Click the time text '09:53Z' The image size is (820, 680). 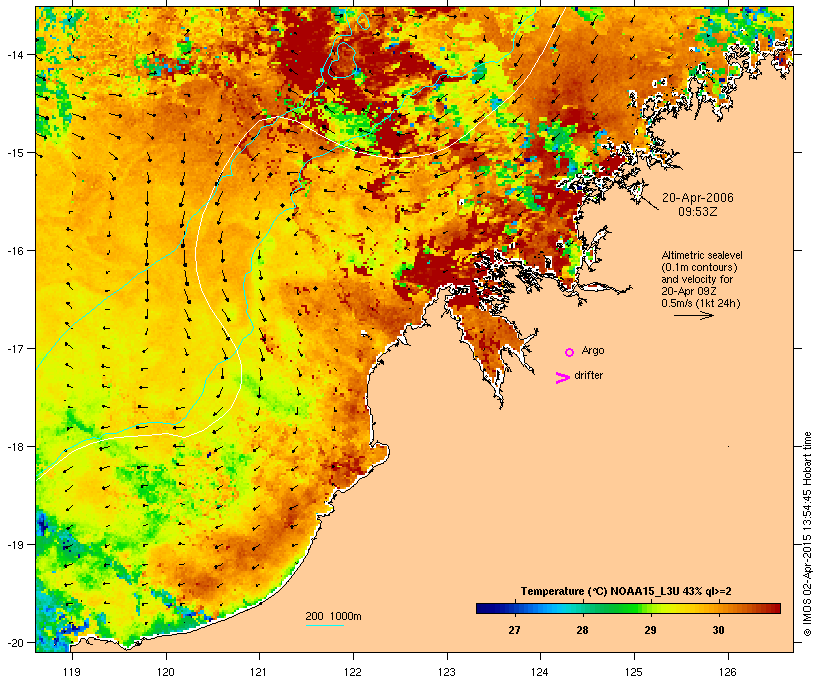pyautogui.click(x=698, y=212)
